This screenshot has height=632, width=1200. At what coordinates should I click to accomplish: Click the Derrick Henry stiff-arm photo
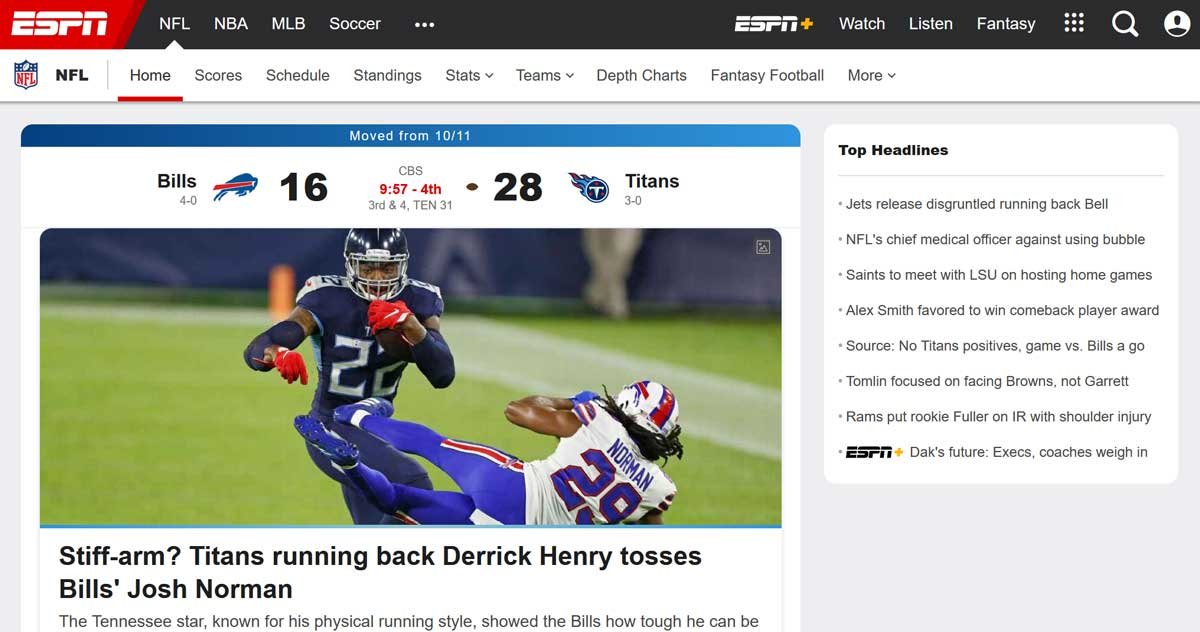tap(410, 377)
